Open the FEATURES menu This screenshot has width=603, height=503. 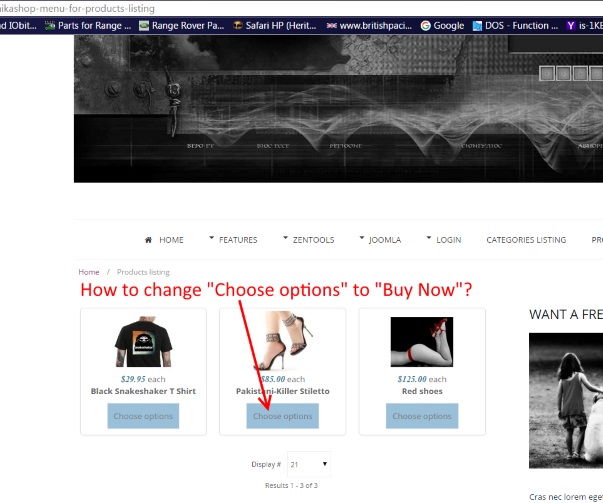(x=238, y=240)
